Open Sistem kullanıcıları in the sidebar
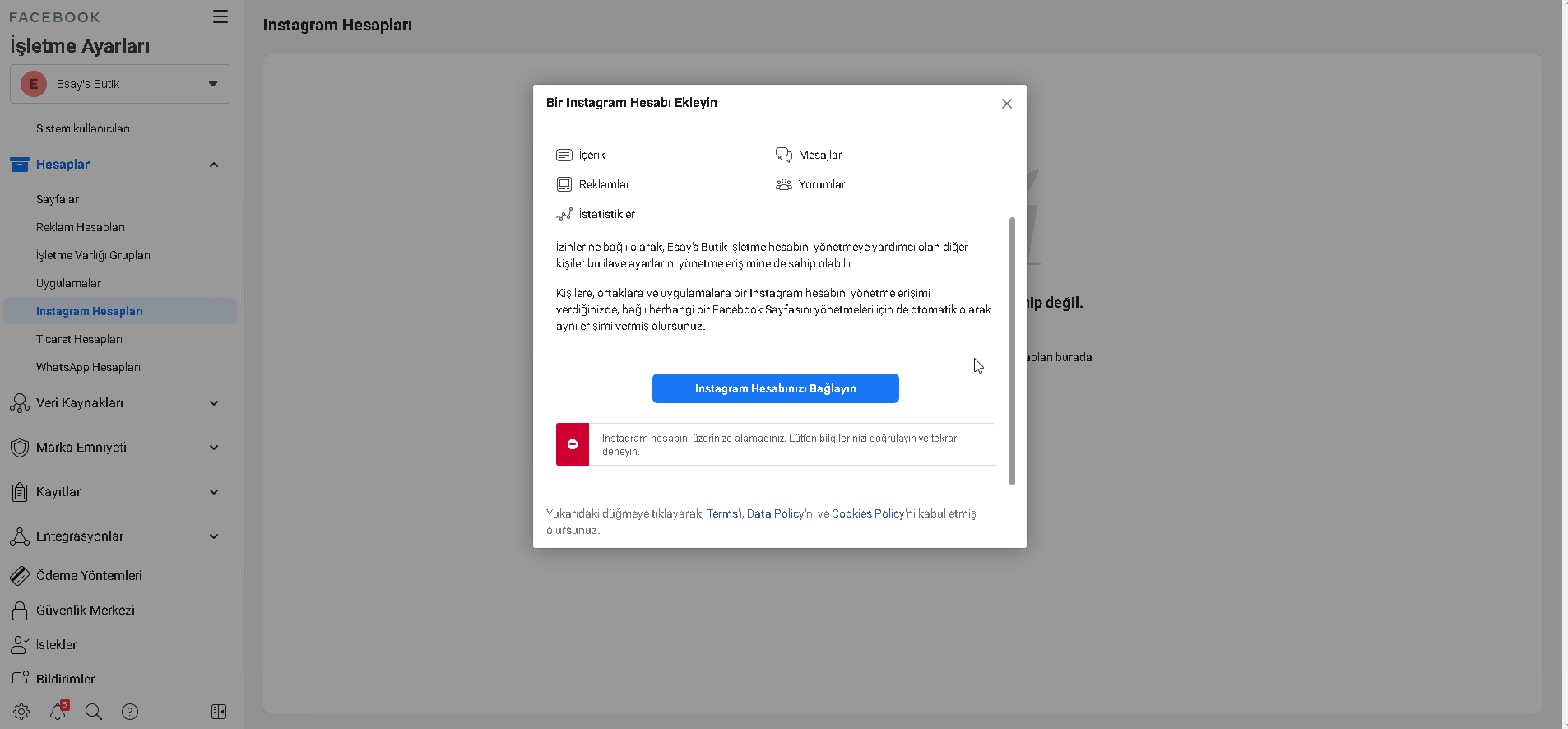The width and height of the screenshot is (1568, 729). tap(83, 128)
